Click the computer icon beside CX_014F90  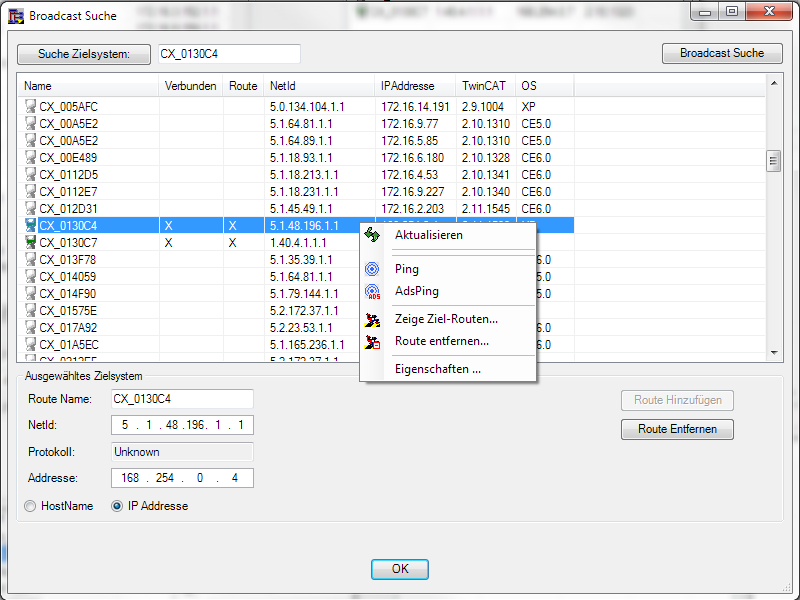31,294
